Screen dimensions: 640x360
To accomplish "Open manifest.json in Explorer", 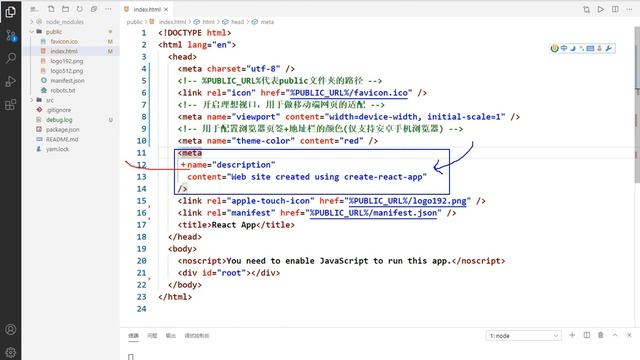I will 67,80.
